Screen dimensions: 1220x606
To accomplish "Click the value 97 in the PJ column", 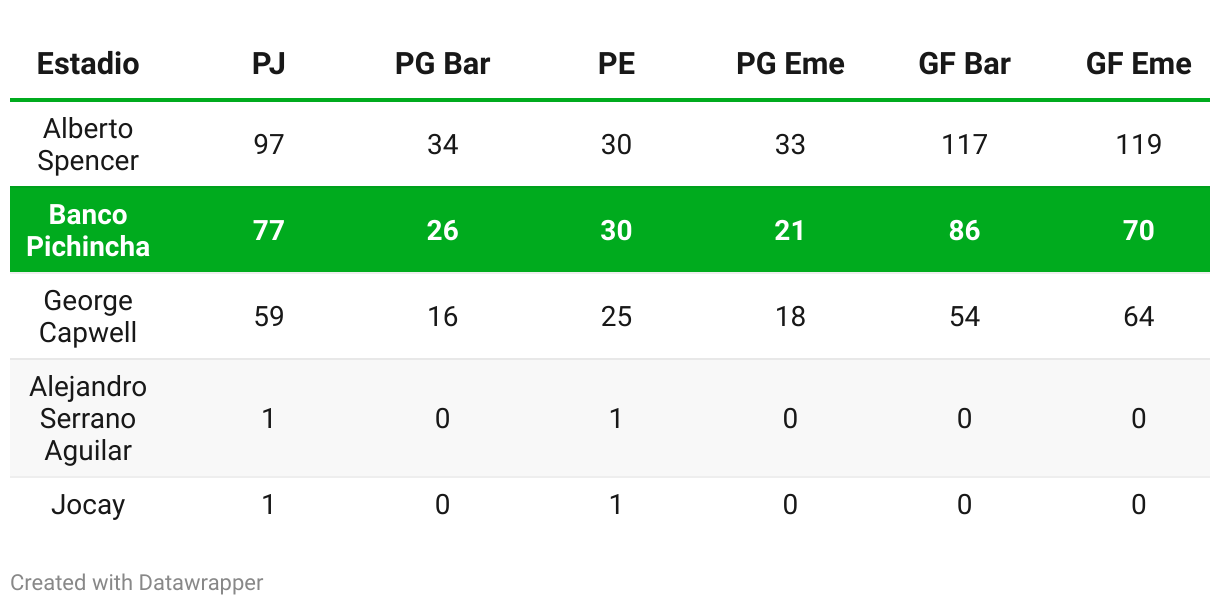I will pos(268,144).
